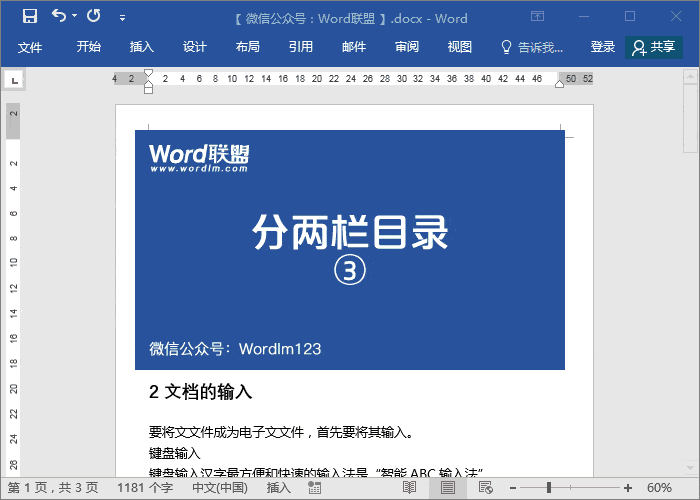
Task: Click the 登录 sign-in button
Action: tap(603, 47)
